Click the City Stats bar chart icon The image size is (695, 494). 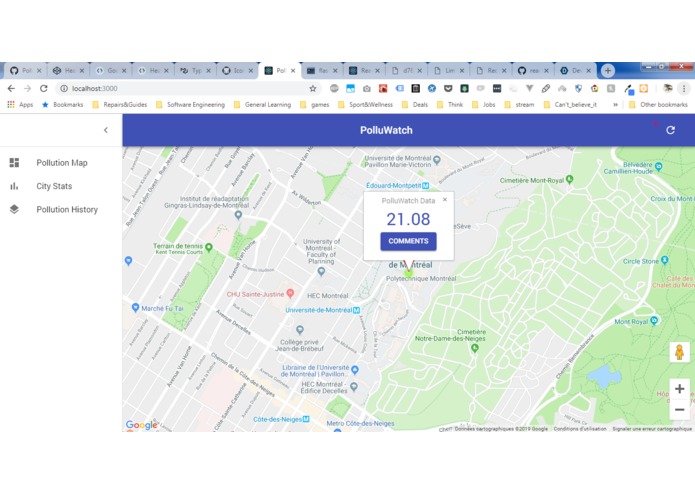14,186
